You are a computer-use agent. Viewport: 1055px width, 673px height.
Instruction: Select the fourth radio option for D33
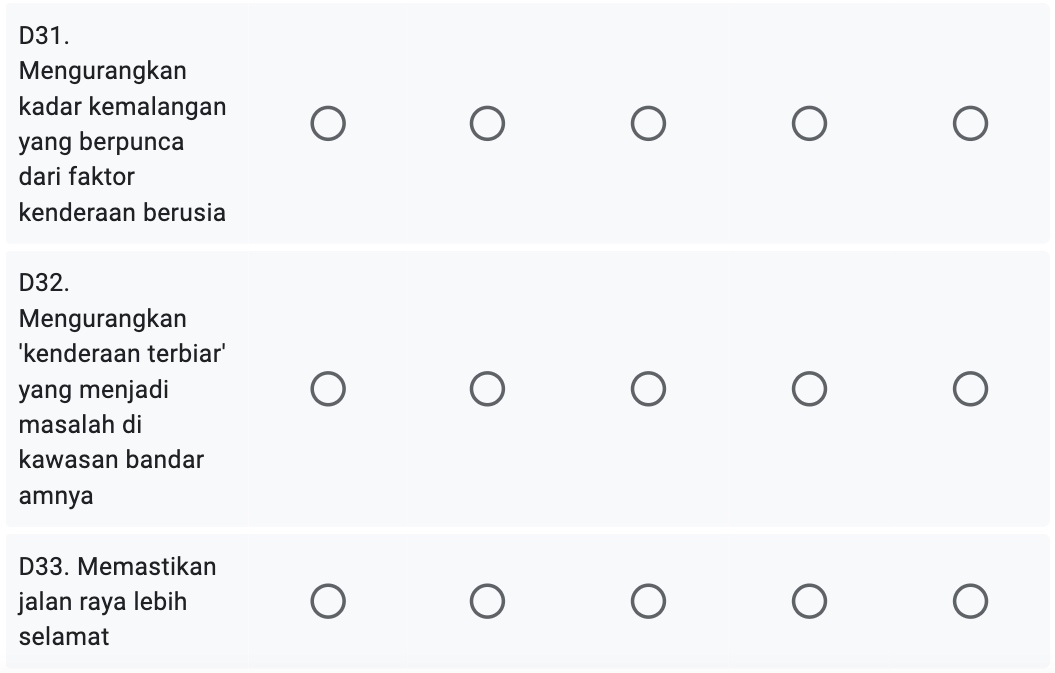tap(809, 602)
